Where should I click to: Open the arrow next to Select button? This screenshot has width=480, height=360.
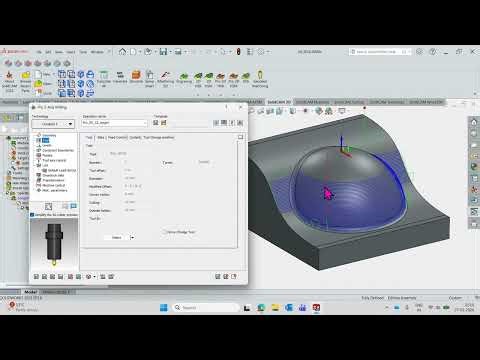coord(132,237)
